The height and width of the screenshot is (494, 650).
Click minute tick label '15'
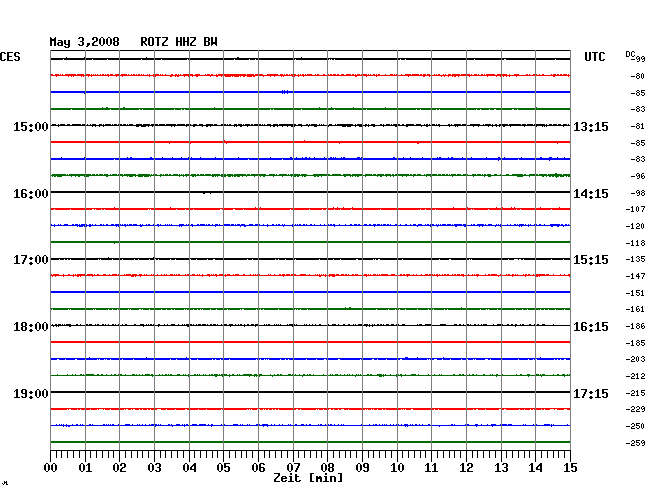tap(570, 468)
